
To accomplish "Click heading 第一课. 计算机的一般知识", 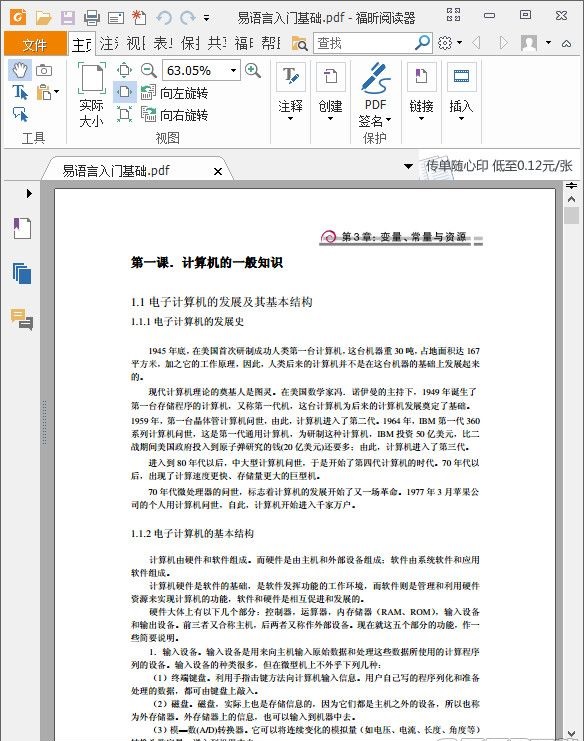I will [207, 263].
